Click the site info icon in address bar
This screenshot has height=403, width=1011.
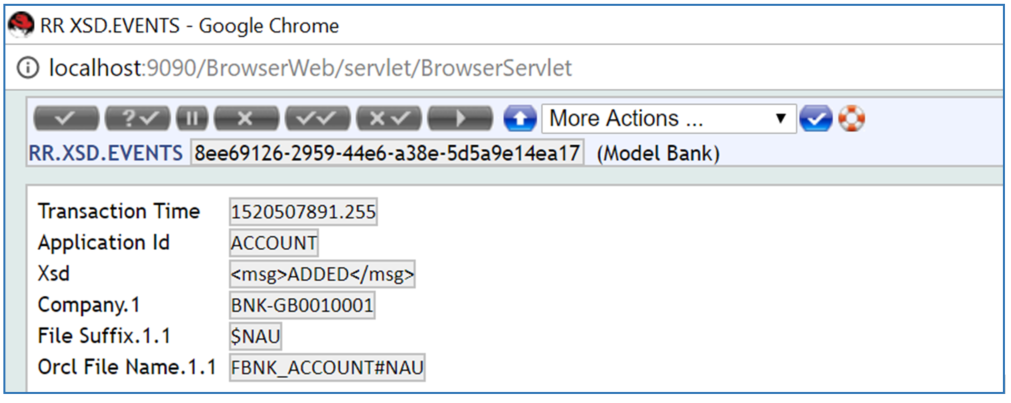click(x=28, y=69)
